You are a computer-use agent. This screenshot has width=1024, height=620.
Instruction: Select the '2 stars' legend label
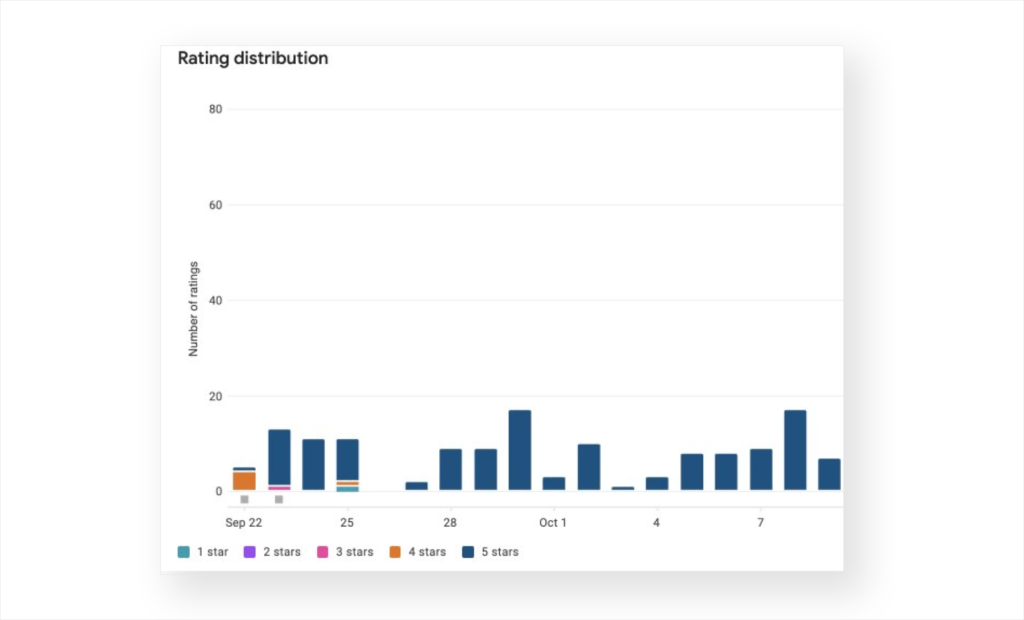[x=282, y=552]
